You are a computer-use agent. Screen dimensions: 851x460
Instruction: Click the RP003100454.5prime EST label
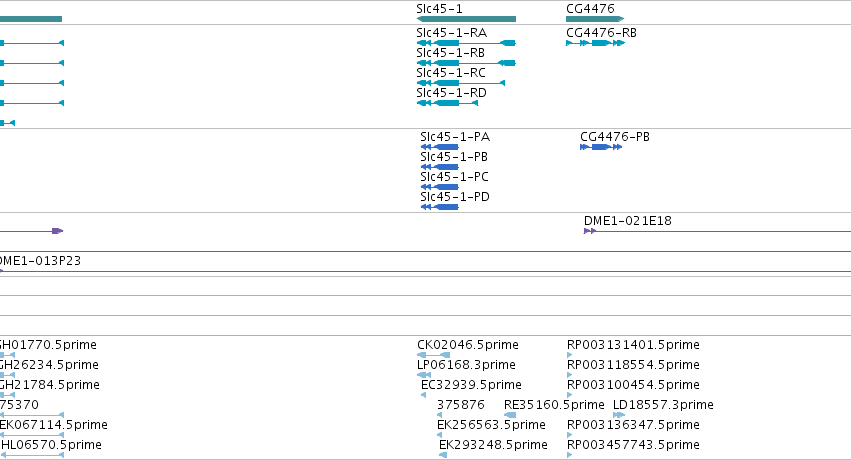[633, 386]
